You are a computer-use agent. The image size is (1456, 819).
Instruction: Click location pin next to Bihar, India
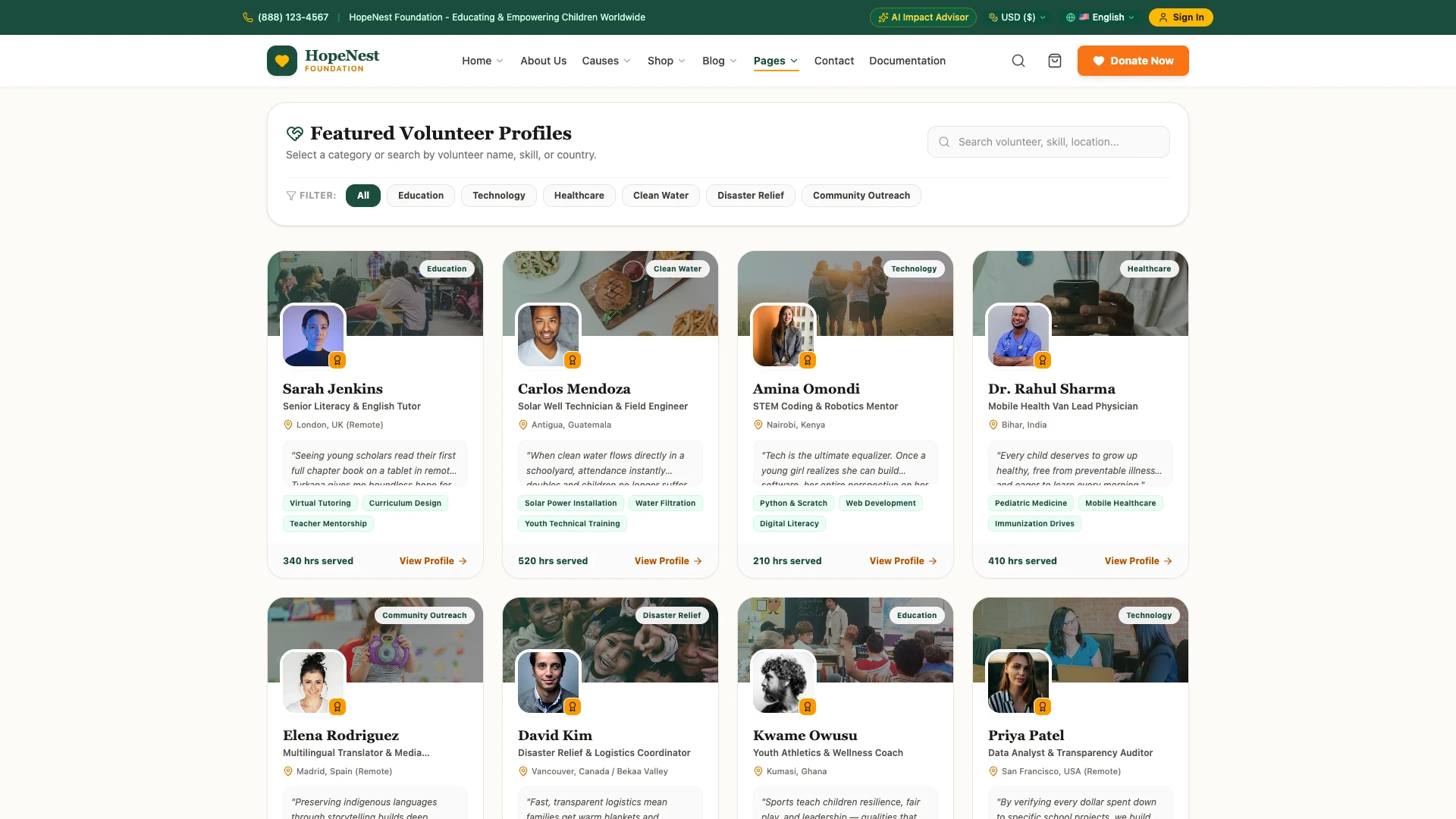(993, 425)
